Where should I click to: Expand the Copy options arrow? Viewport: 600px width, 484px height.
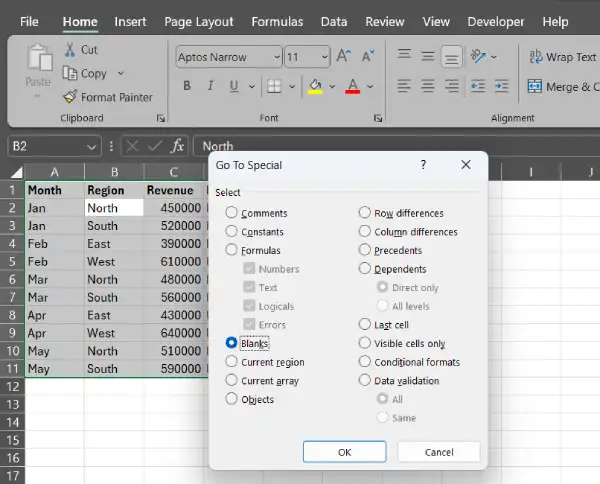[121, 73]
